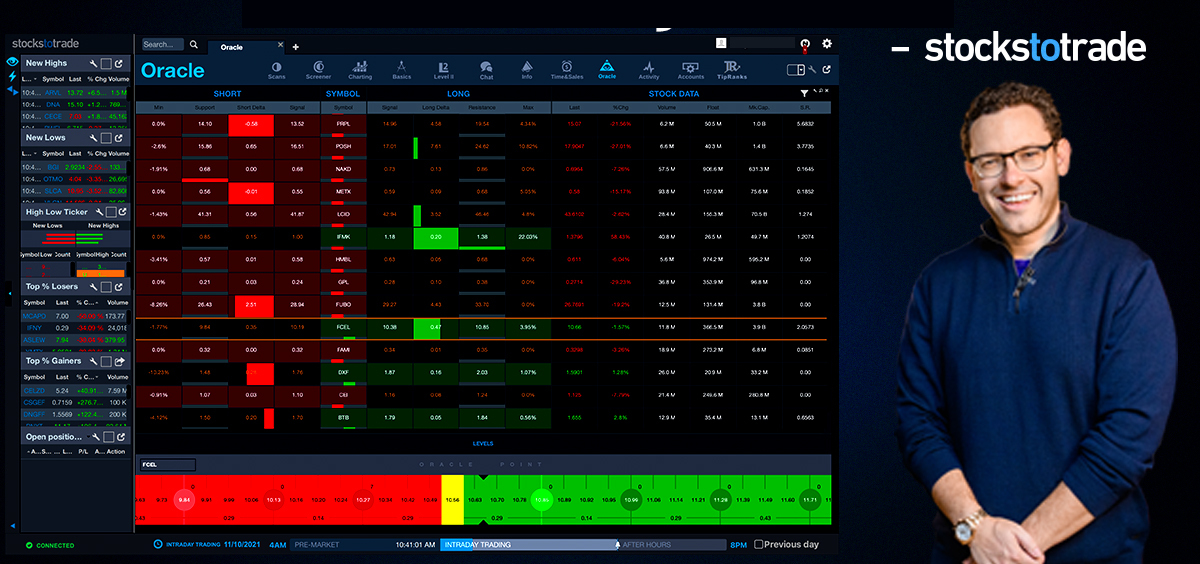Viewport: 1200px width, 564px height.
Task: Click the filter funnel icon above stock data
Action: coord(804,93)
